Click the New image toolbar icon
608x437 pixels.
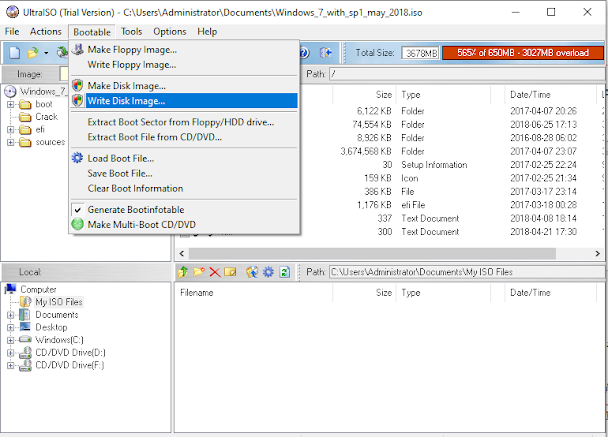[15, 52]
